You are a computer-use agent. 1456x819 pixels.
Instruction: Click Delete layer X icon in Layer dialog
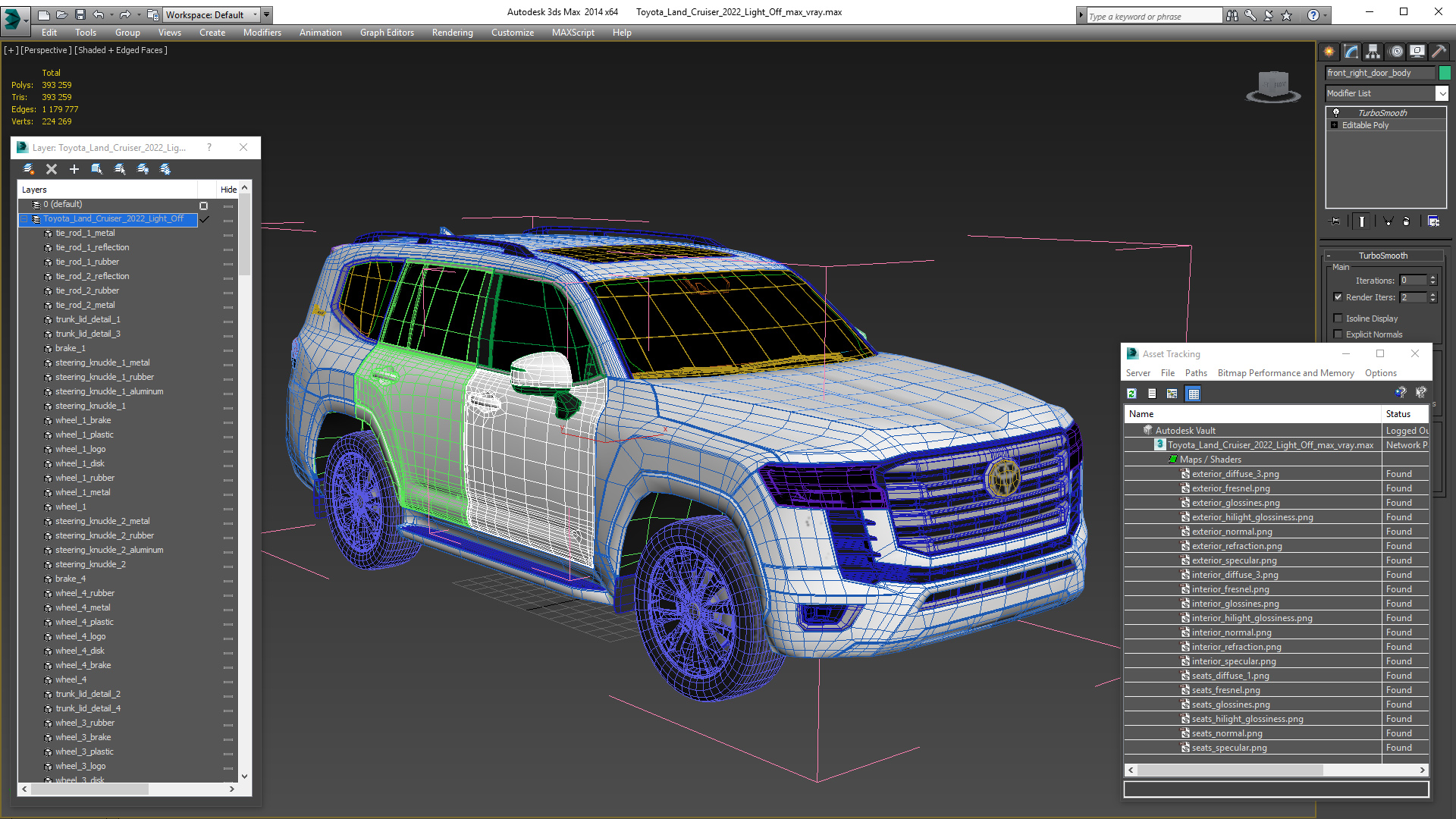52,169
